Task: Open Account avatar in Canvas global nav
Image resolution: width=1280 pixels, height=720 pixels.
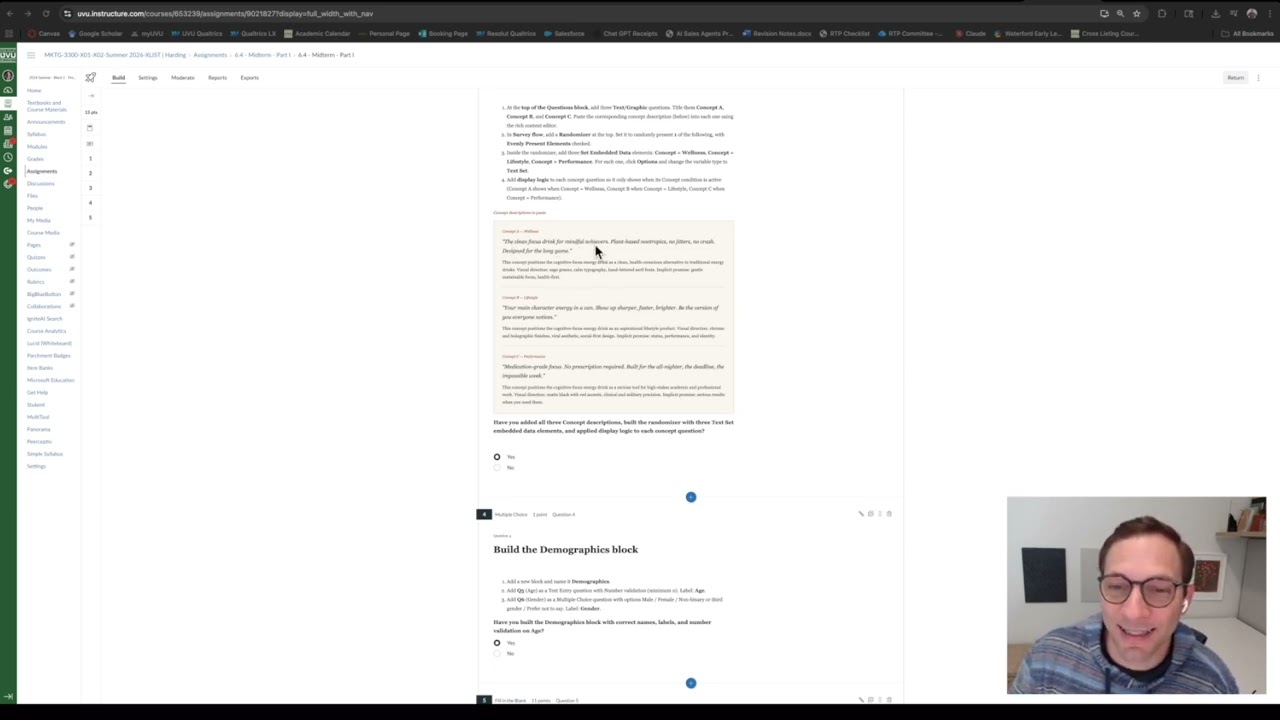Action: click(x=8, y=76)
